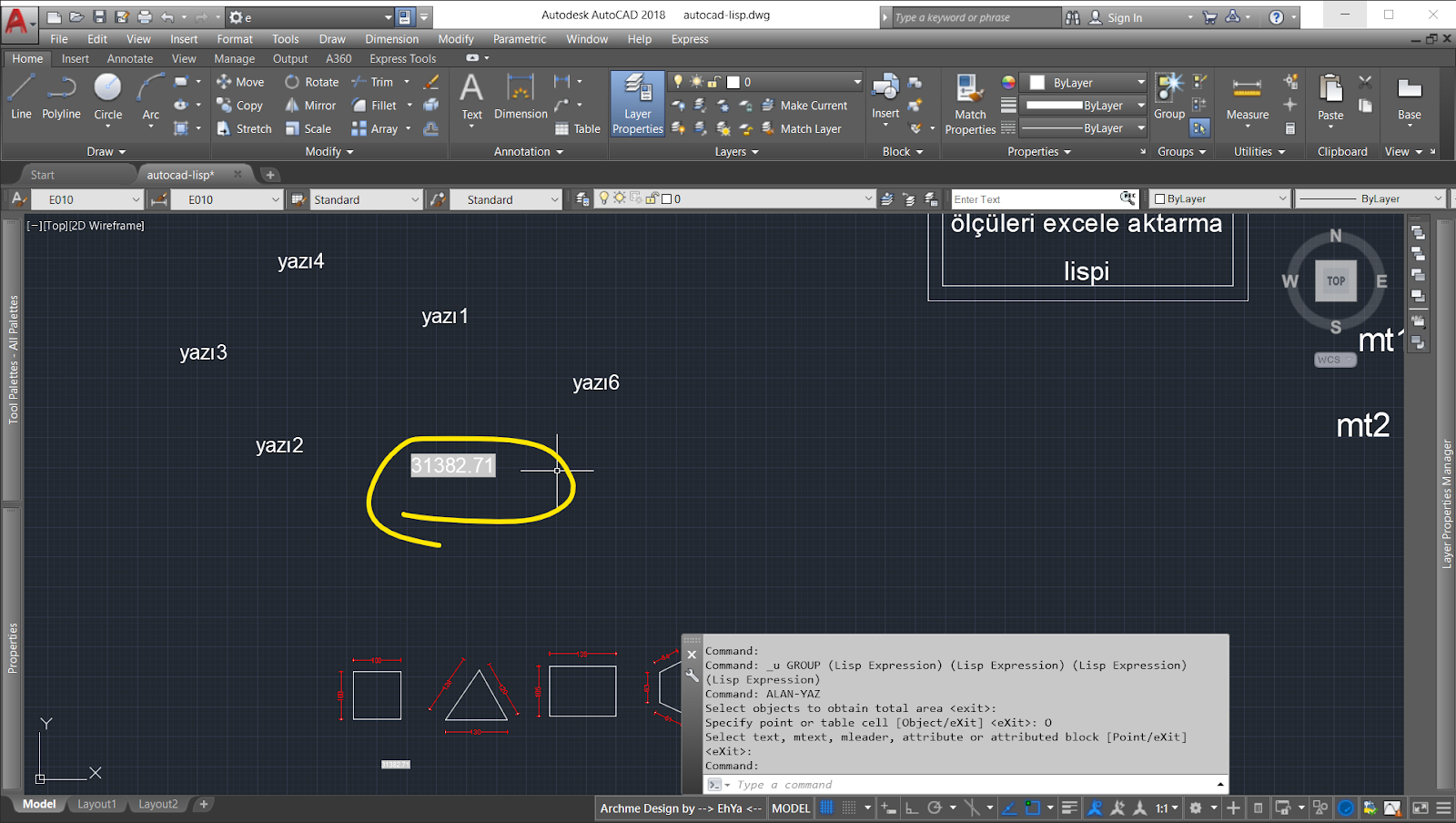Click the customize wrench icon in command window
The height and width of the screenshot is (823, 1456).
point(692,676)
